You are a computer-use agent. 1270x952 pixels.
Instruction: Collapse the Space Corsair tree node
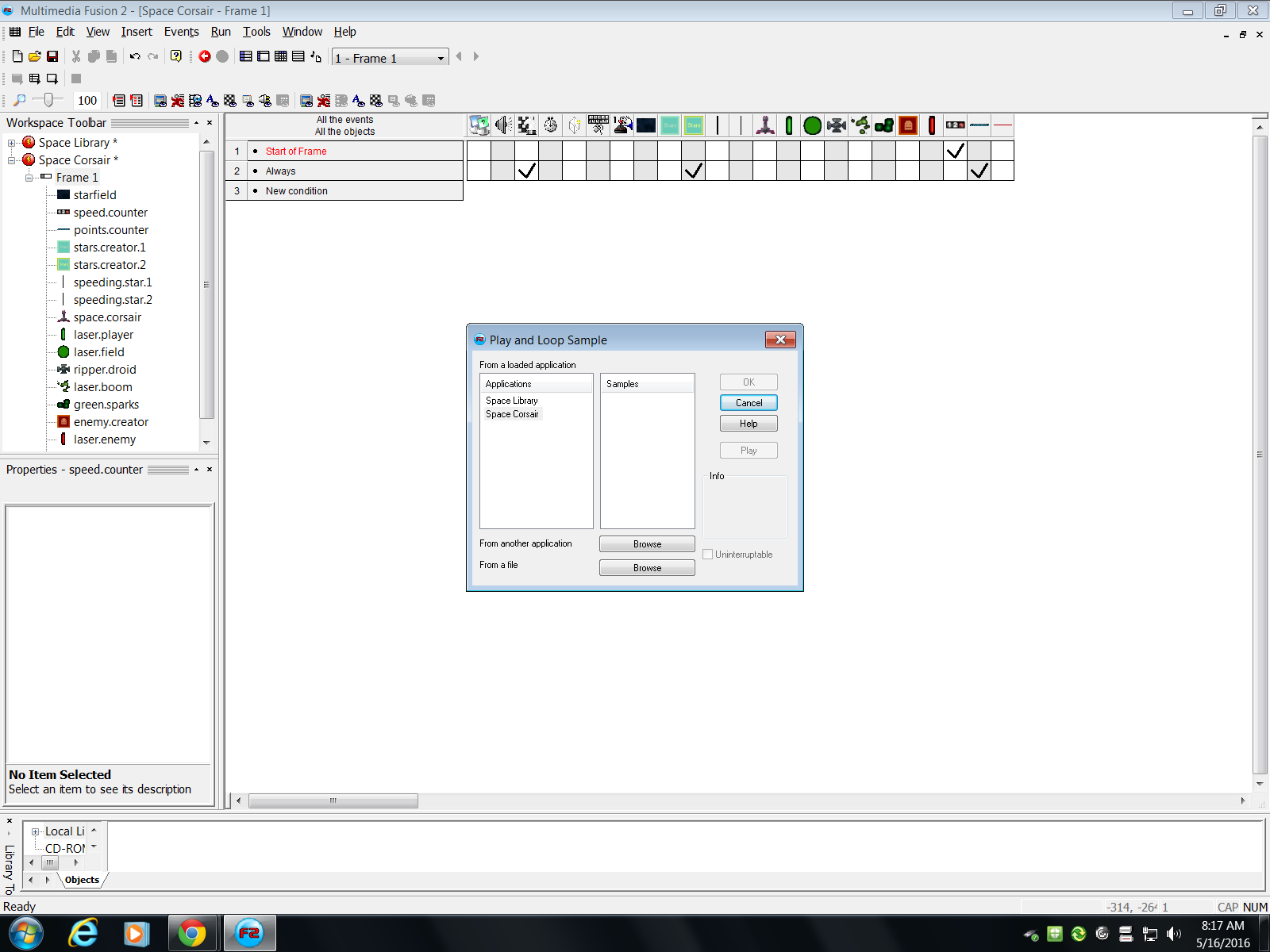click(x=12, y=160)
